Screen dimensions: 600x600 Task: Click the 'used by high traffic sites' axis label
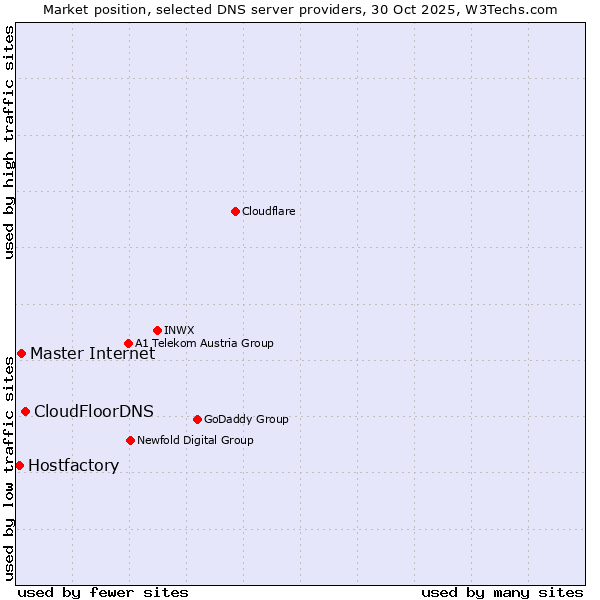[x=9, y=142]
